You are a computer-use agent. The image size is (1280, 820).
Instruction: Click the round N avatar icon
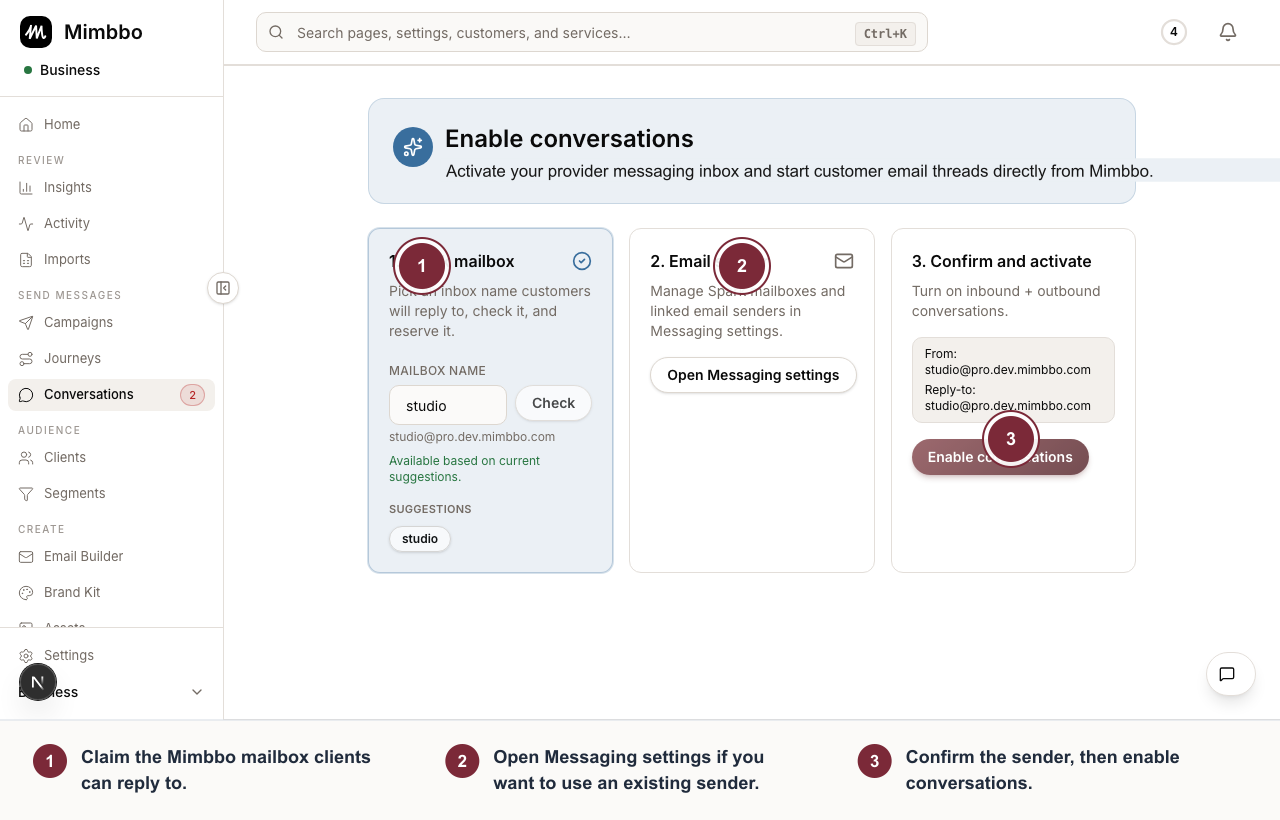[38, 682]
